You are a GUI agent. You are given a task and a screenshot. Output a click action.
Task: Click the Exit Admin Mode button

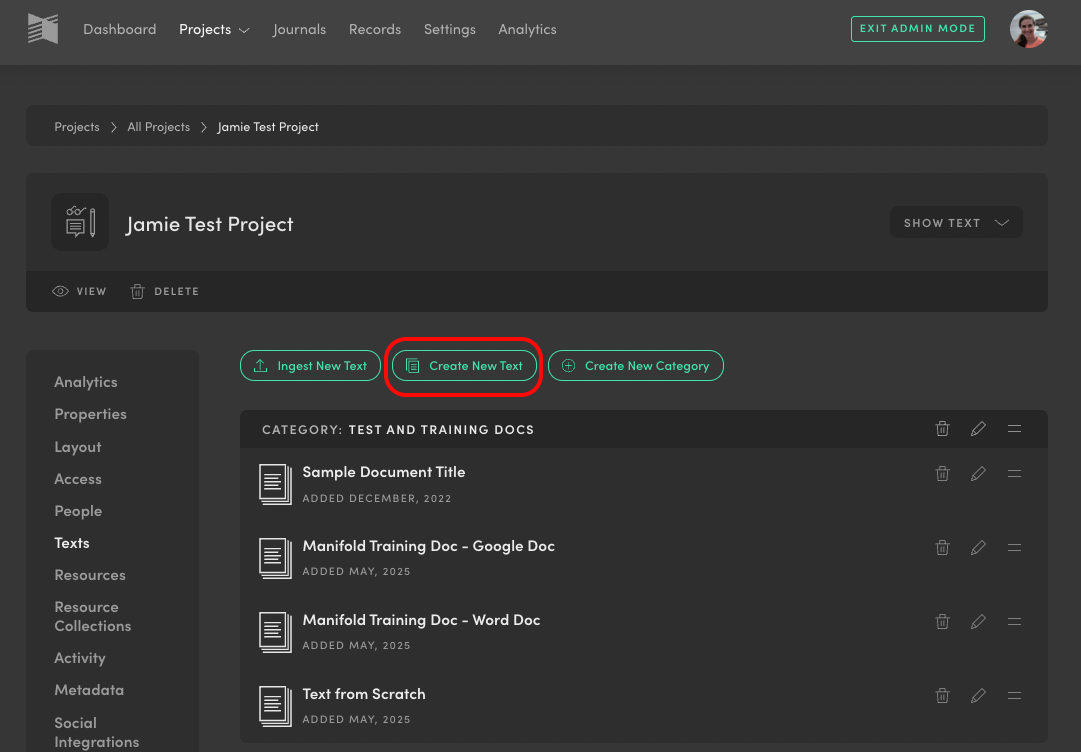(917, 29)
